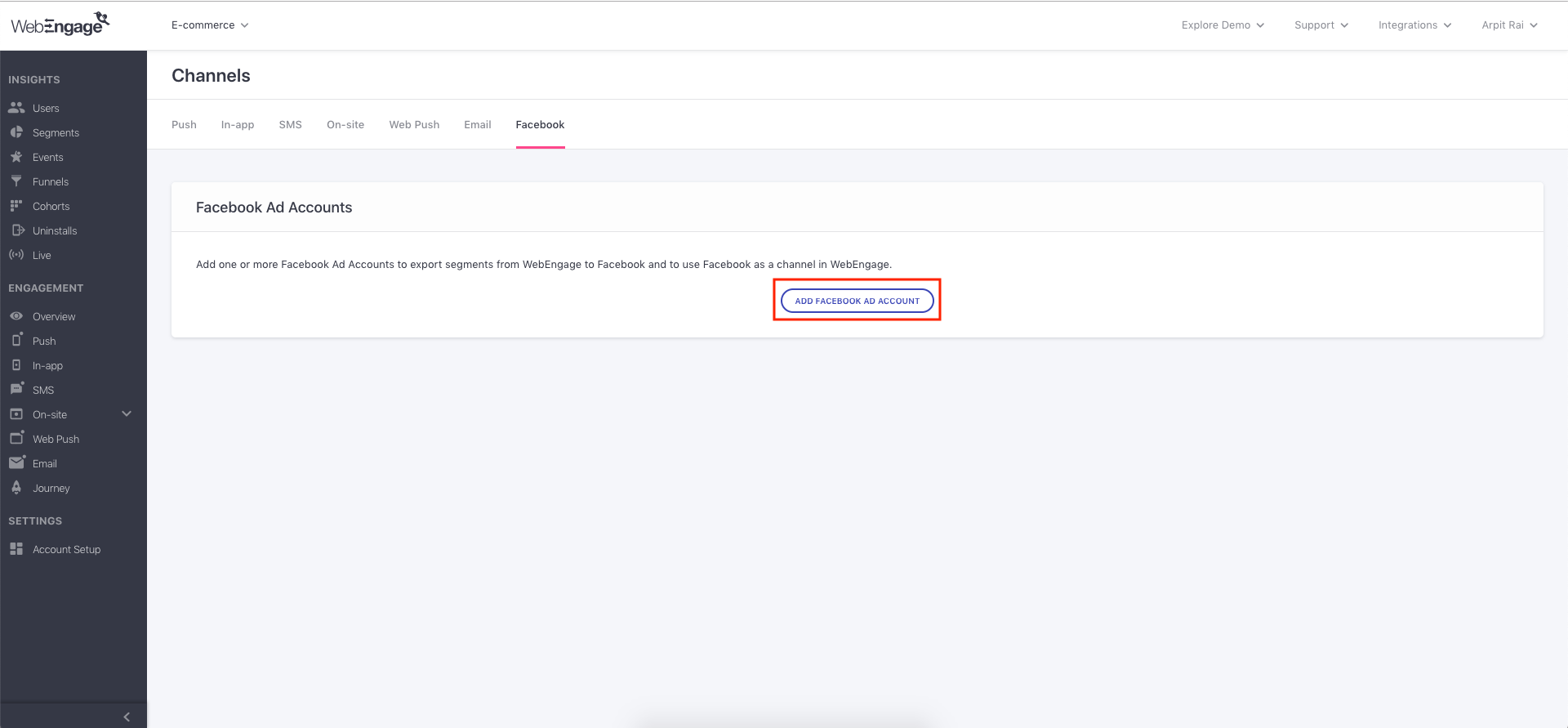Click the Email envelope icon in sidebar
The image size is (1568, 728).
click(x=17, y=462)
